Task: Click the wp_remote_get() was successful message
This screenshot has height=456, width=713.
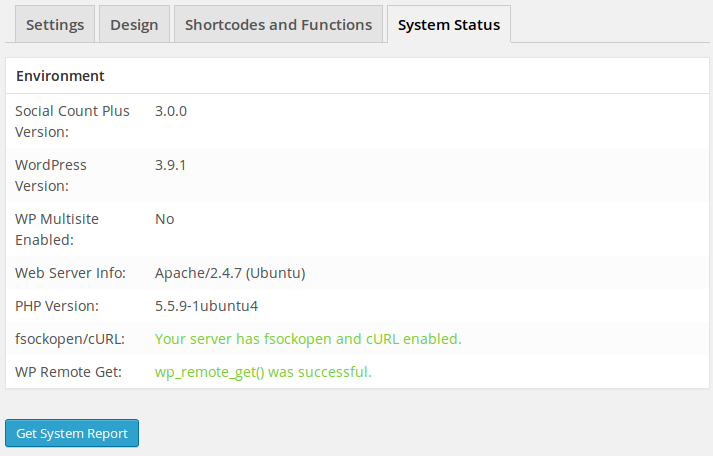Action: tap(263, 372)
